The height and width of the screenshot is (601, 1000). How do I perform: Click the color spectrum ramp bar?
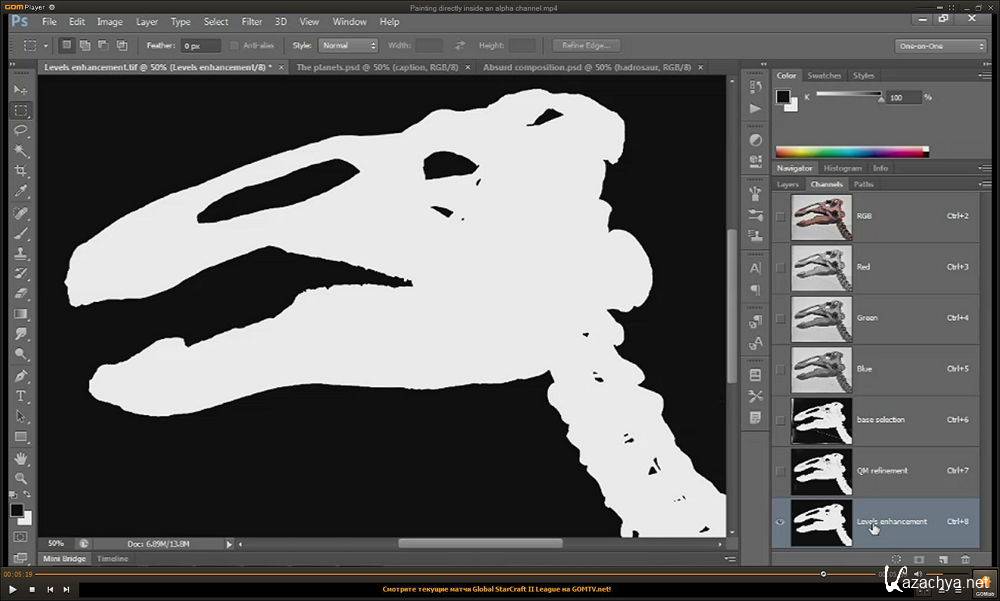click(852, 152)
